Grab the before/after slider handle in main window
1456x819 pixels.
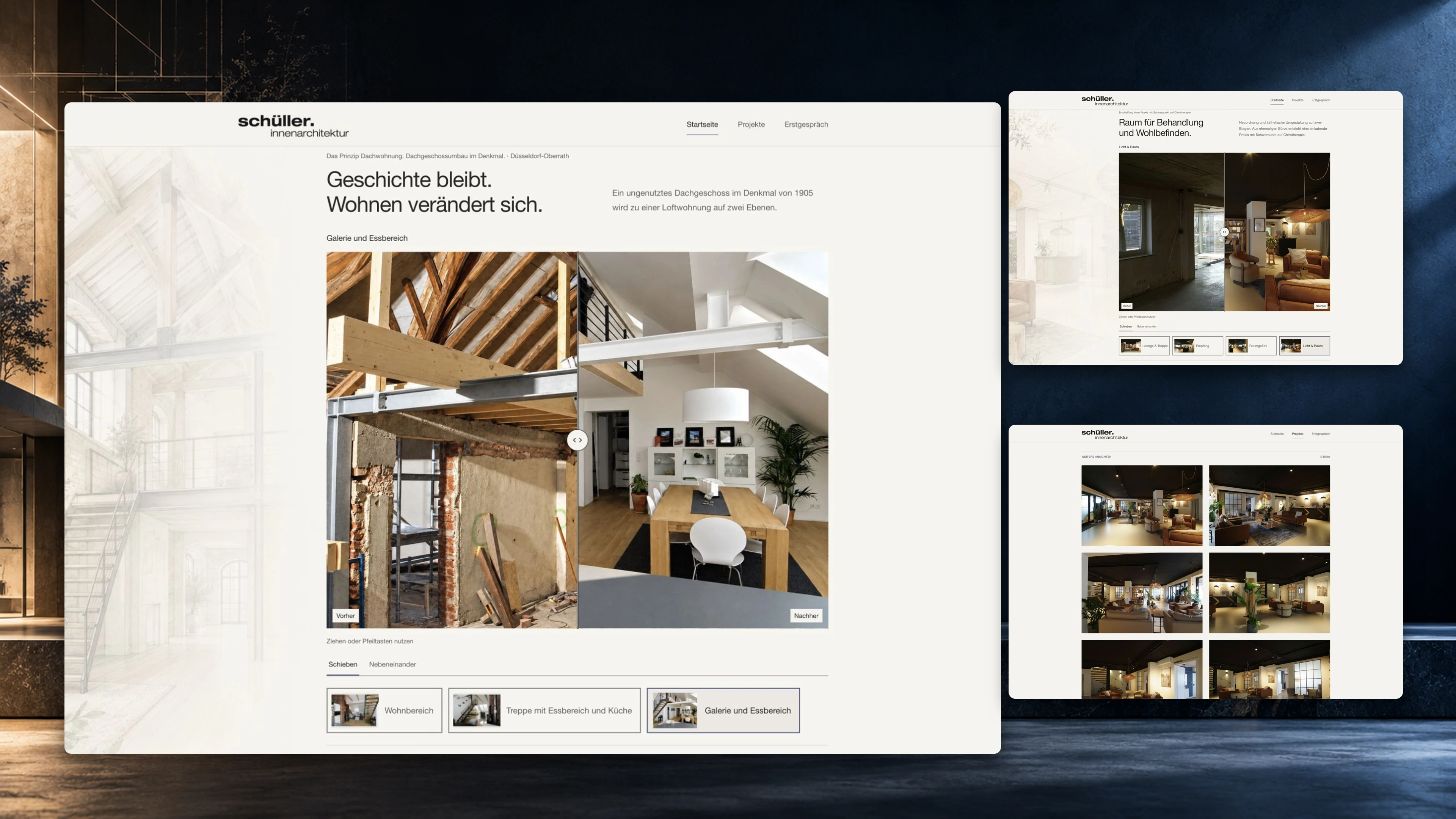577,440
